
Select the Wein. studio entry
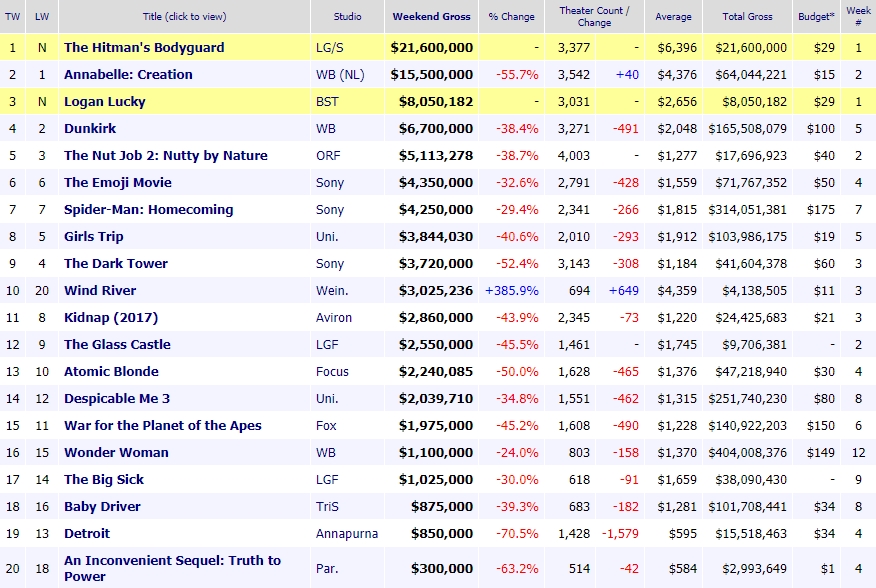click(x=332, y=291)
